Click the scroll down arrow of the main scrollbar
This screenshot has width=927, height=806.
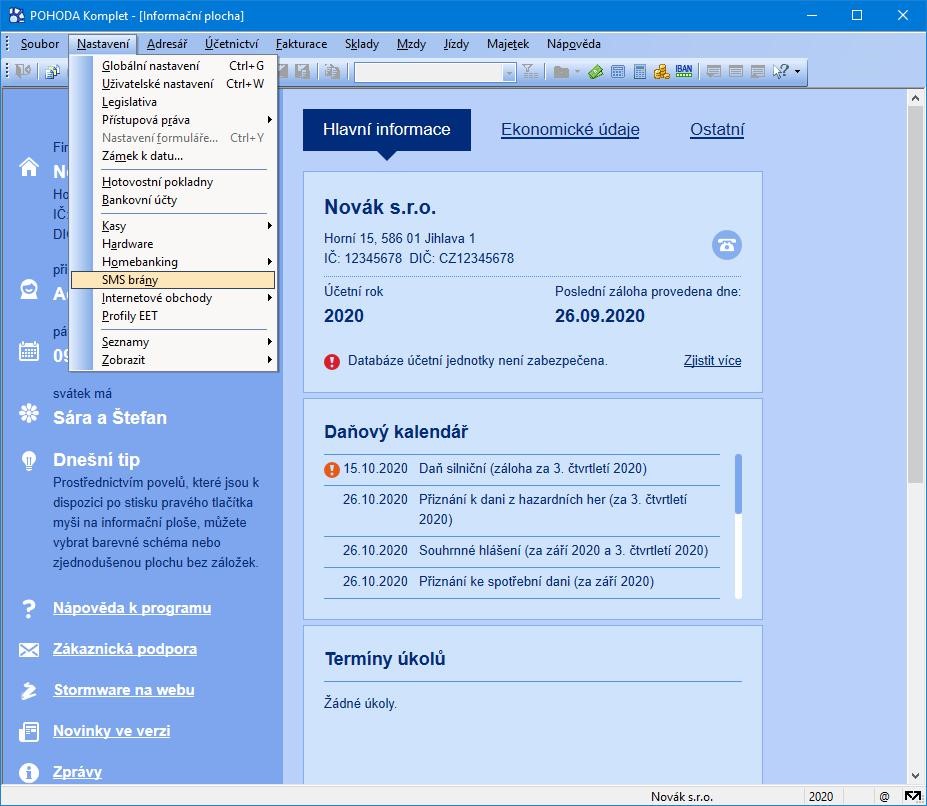pos(915,776)
